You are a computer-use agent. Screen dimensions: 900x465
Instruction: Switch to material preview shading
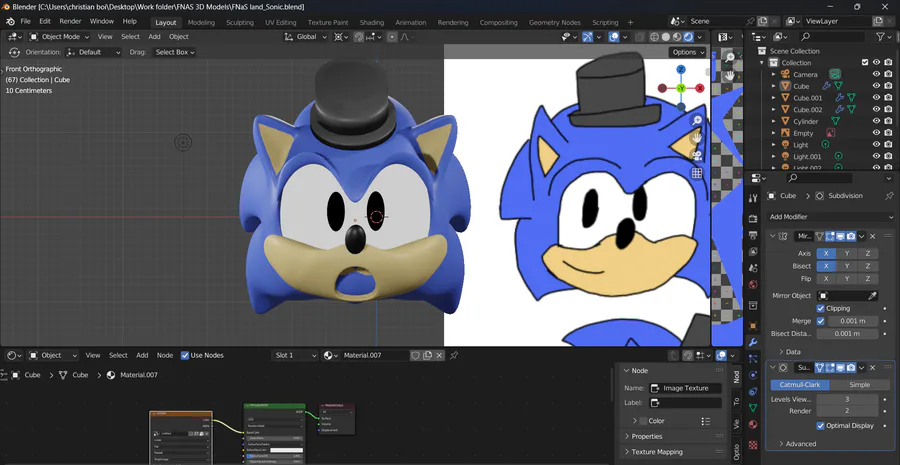[x=677, y=37]
